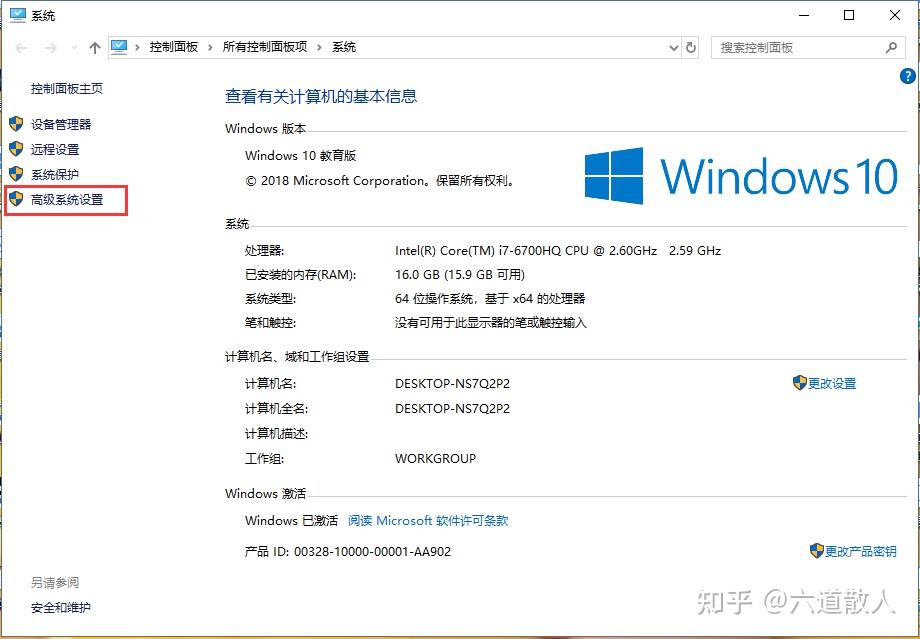Click 计算机全名 value DESKTOP-NS7Q2P2

point(452,409)
